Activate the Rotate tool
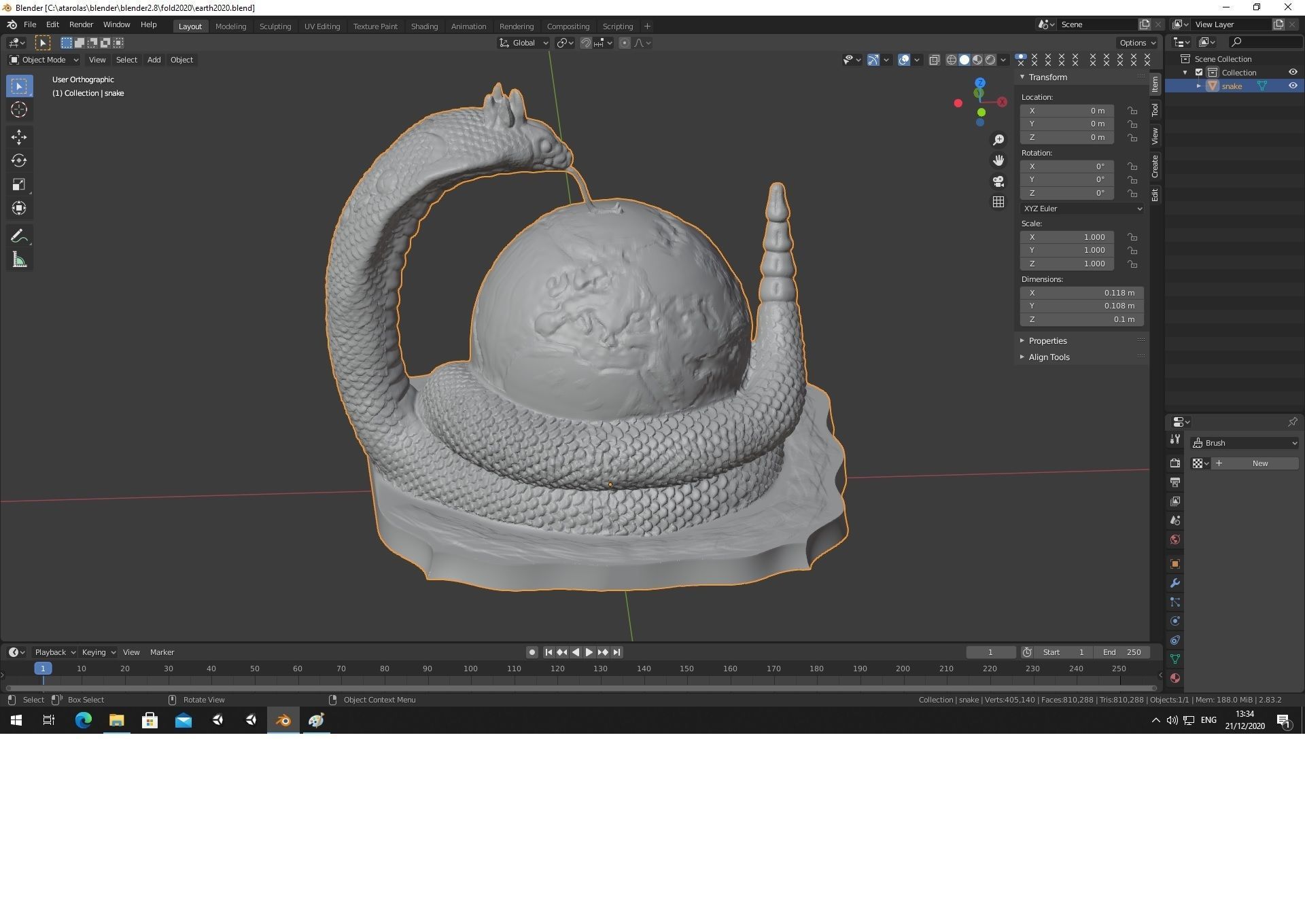1305x924 pixels. pos(19,161)
